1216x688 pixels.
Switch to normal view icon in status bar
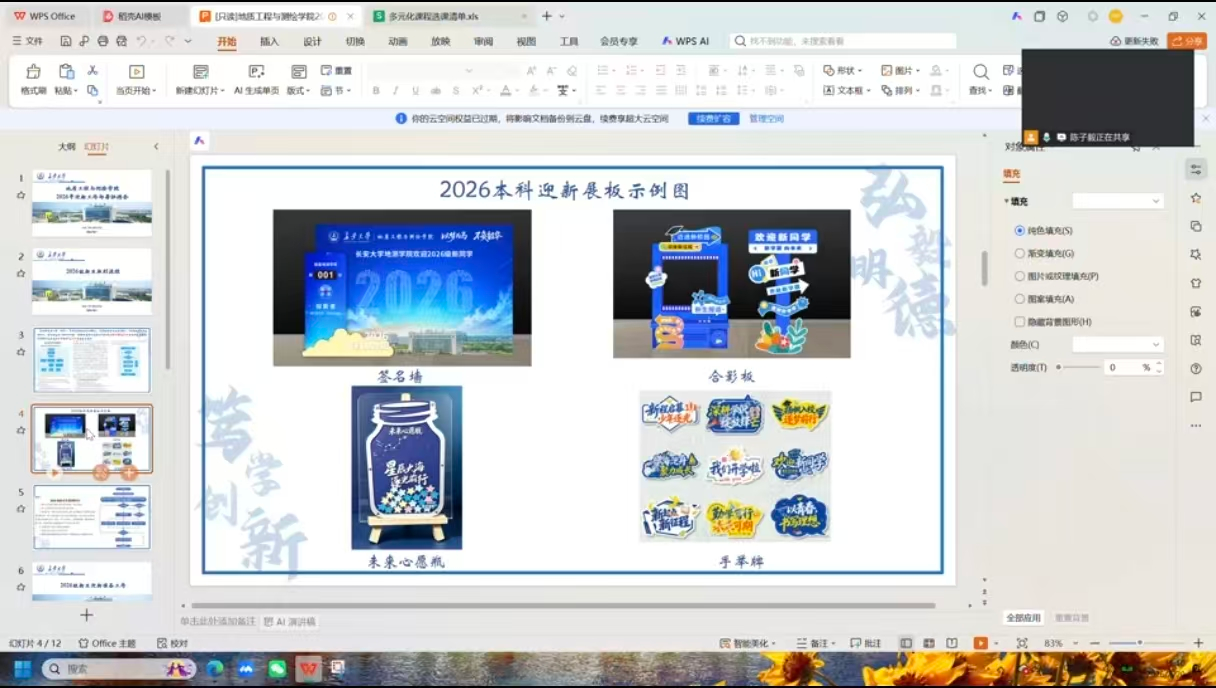(x=906, y=643)
